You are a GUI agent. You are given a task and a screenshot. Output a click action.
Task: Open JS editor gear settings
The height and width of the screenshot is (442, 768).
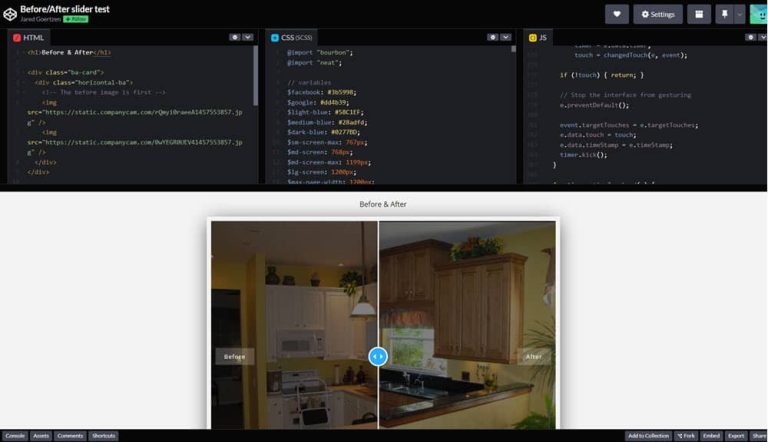click(748, 37)
